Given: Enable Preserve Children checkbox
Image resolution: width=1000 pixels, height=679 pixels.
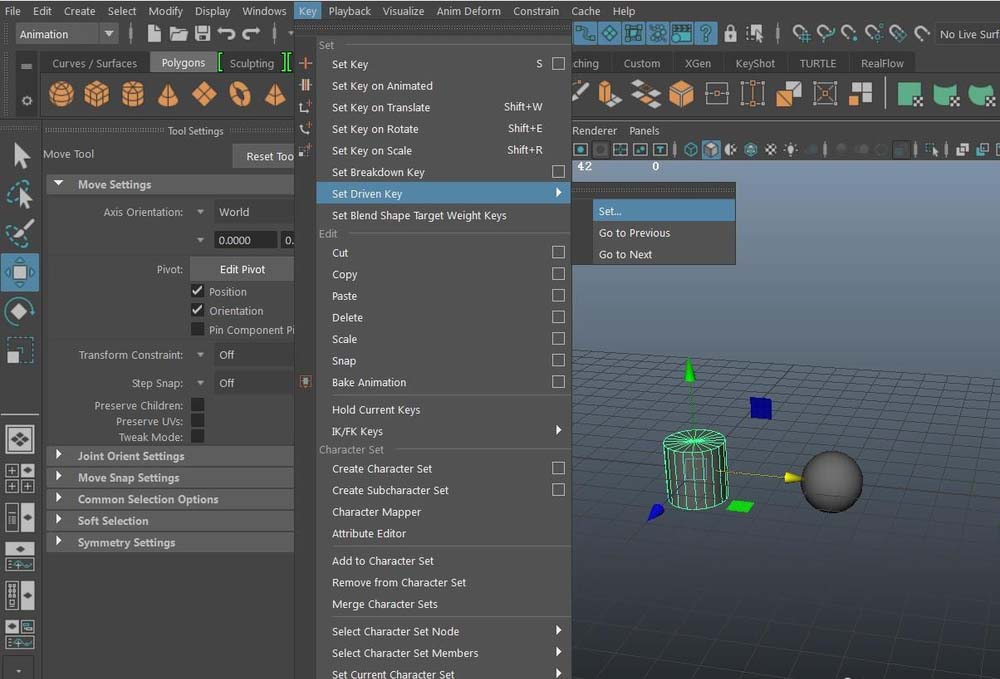Looking at the screenshot, I should click(198, 405).
